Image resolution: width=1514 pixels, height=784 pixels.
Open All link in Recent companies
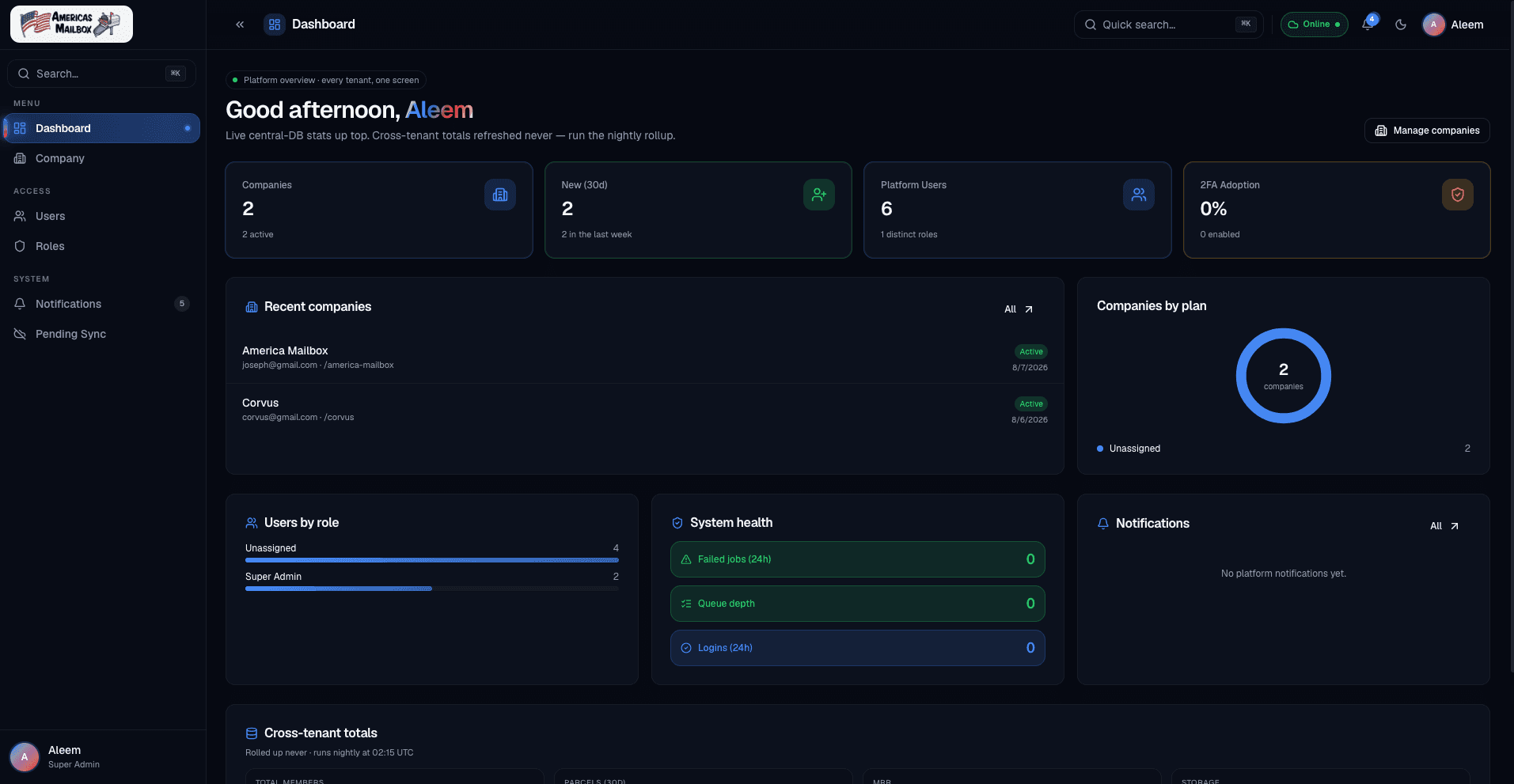pyautogui.click(x=1019, y=309)
